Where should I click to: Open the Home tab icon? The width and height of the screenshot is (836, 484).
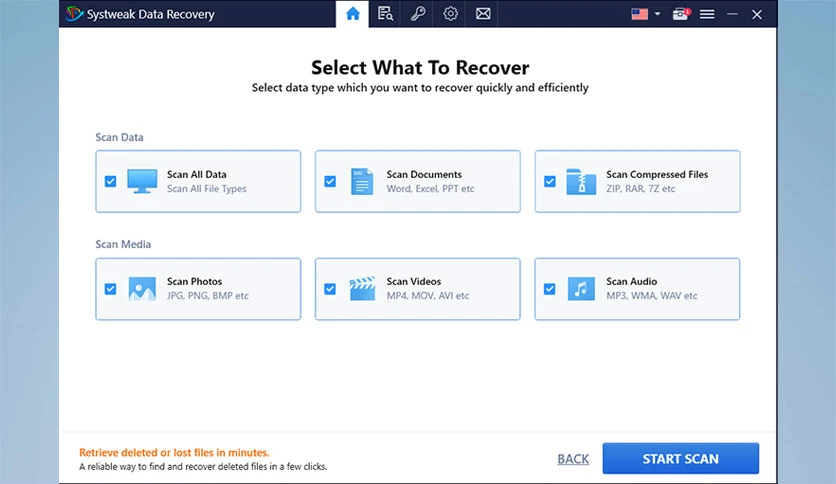pyautogui.click(x=352, y=14)
